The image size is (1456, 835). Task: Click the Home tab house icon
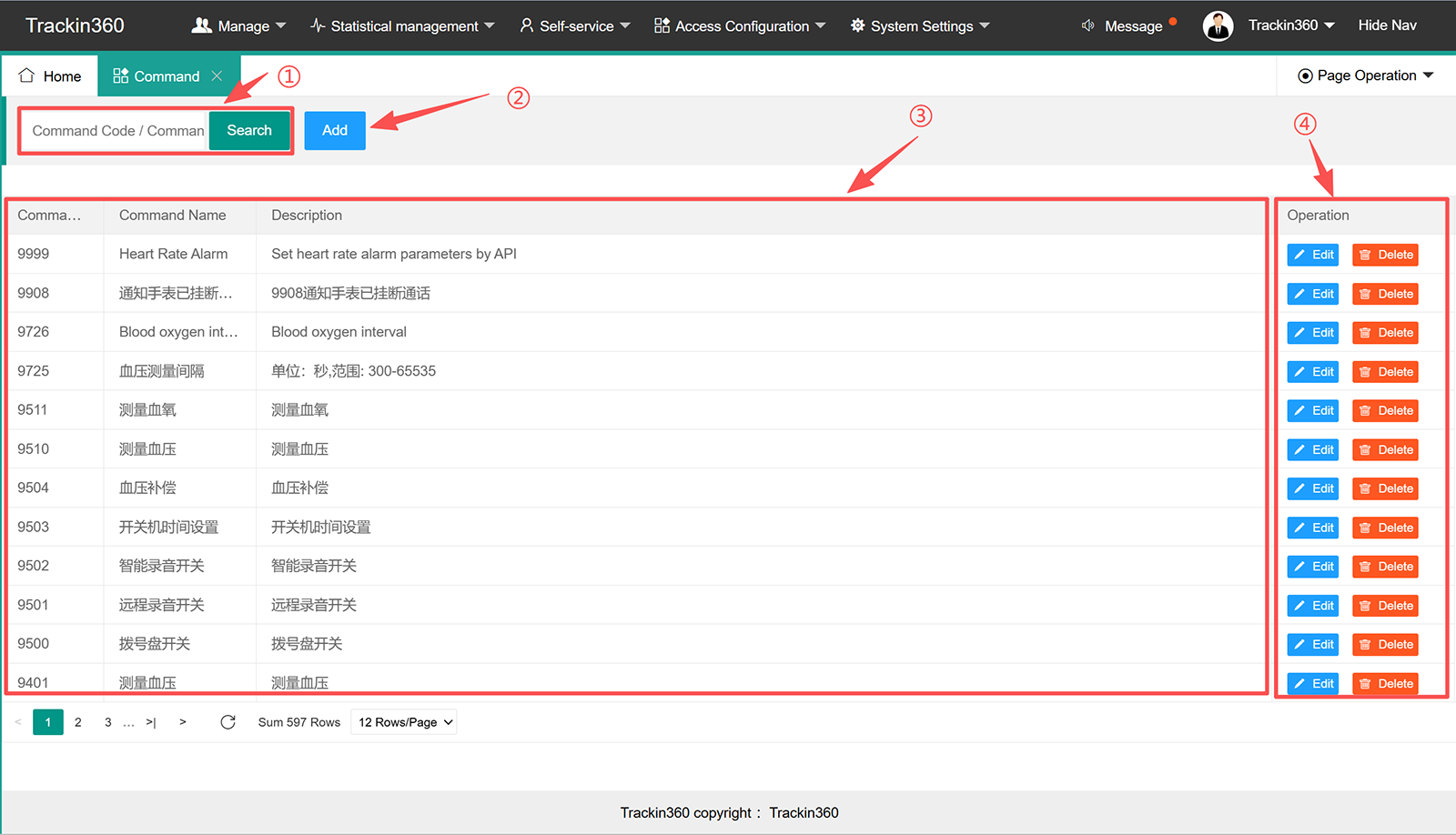[26, 75]
